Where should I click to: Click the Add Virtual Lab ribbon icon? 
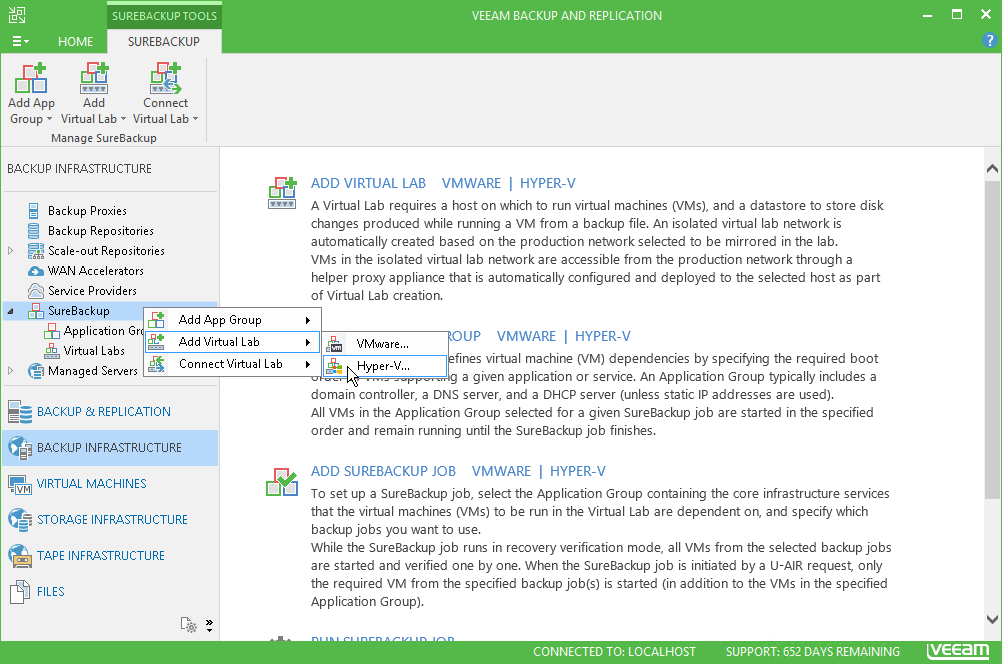(x=94, y=78)
